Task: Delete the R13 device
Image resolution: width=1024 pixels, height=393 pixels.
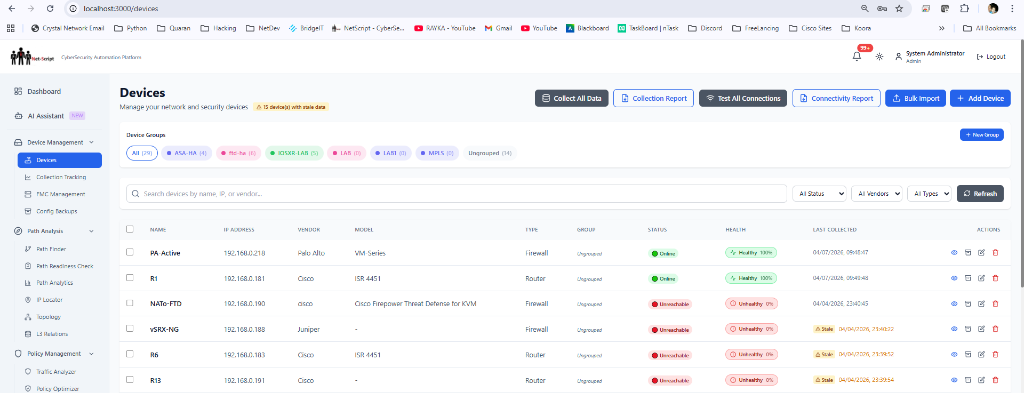Action: (995, 380)
